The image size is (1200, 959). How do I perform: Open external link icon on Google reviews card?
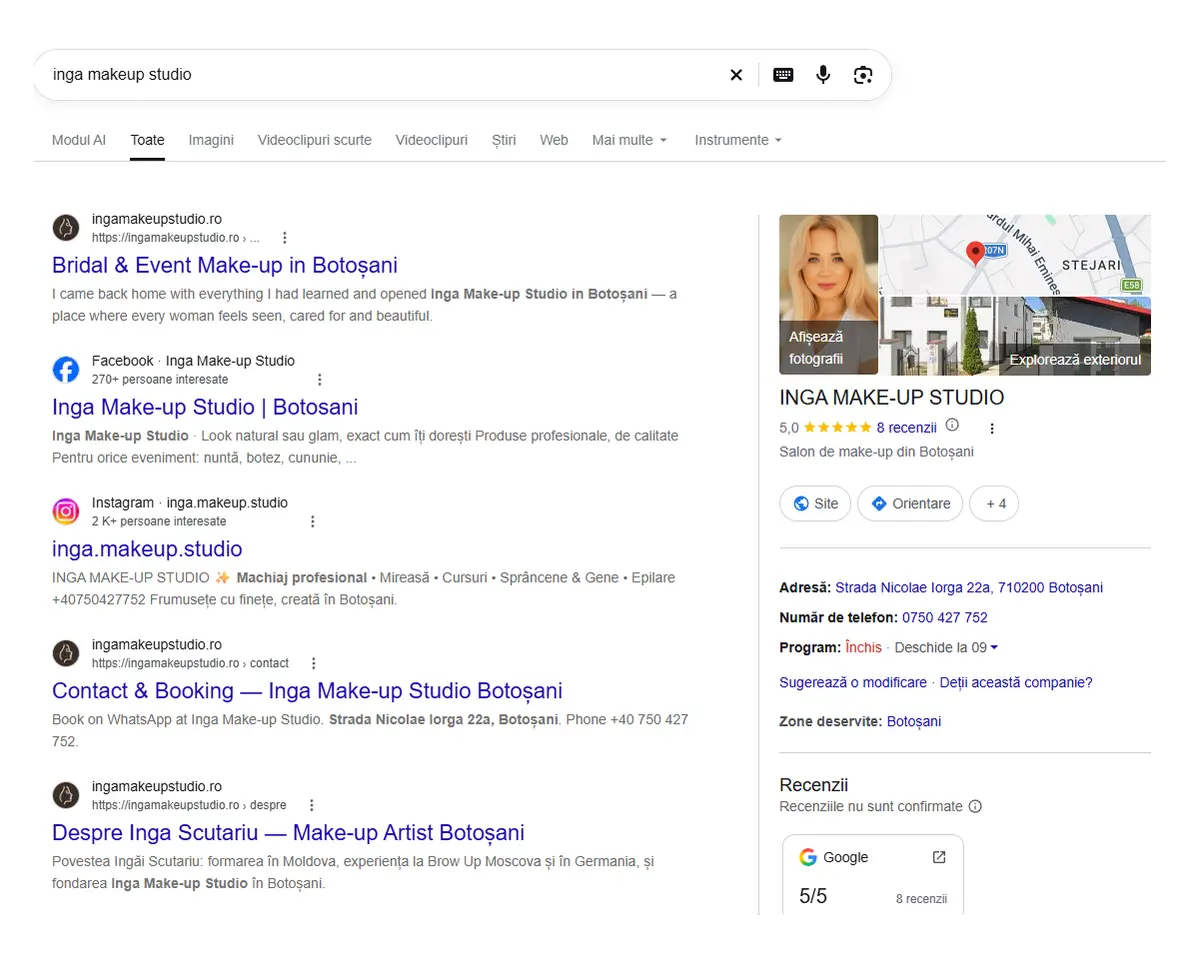[x=939, y=857]
